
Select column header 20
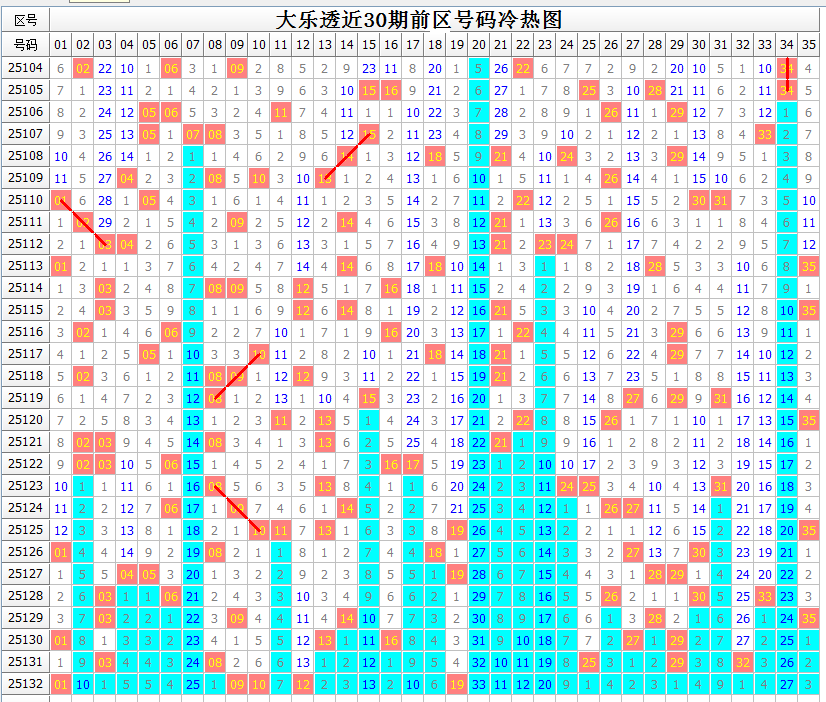tap(479, 45)
